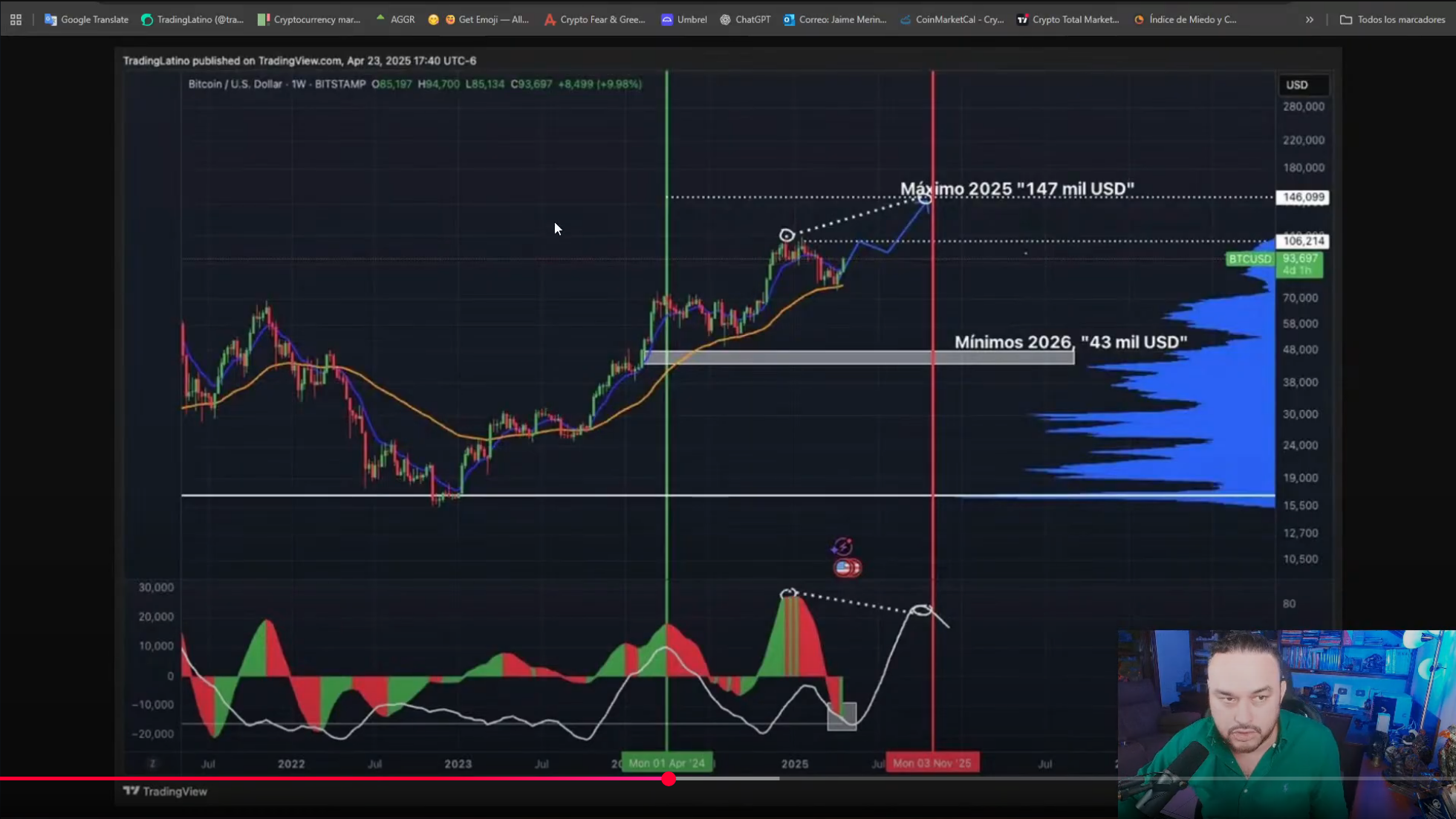Open the Índice de Miedo y C bookmark

pos(1184,19)
